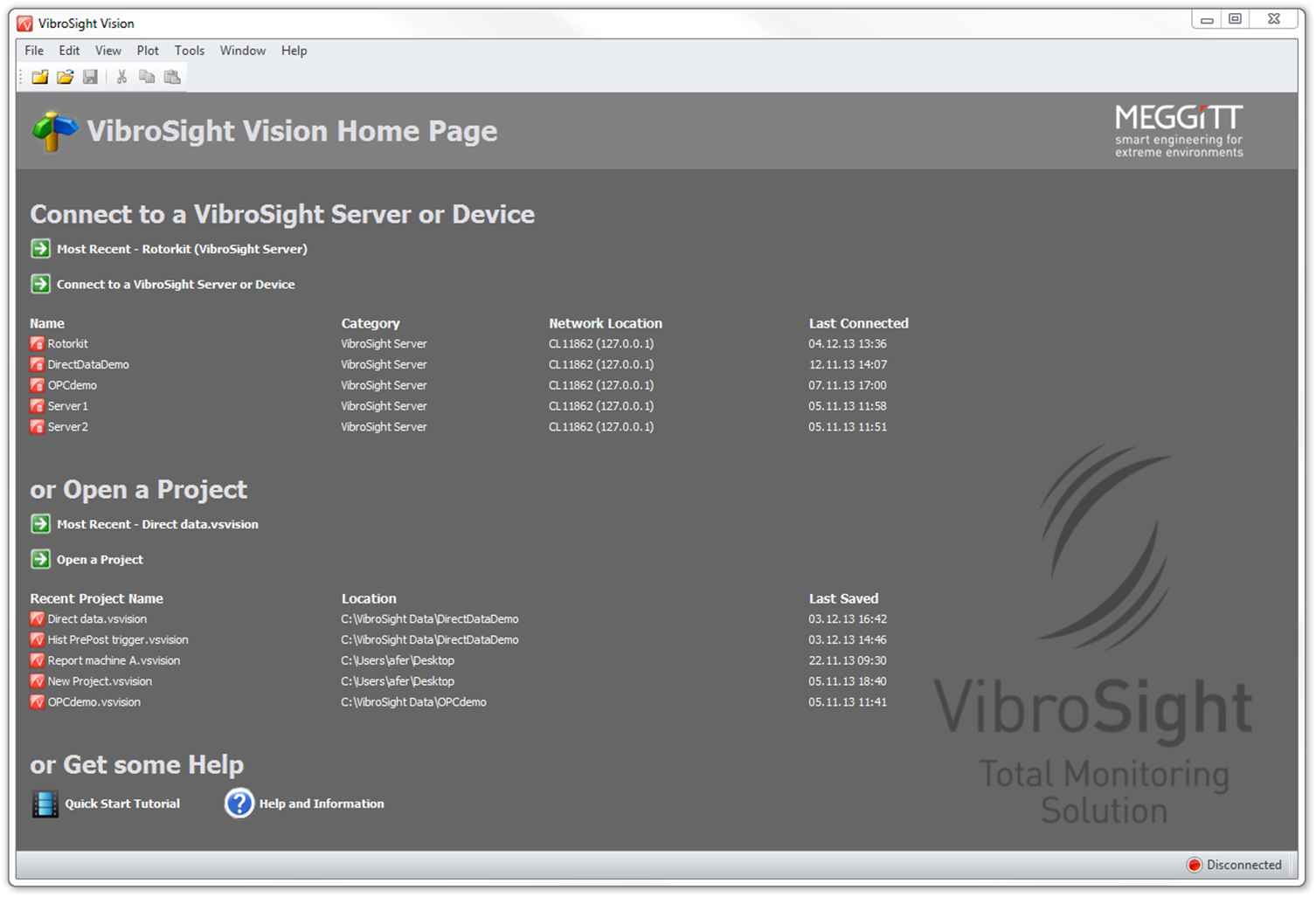Open Hist PrePost trigger.vsvision recent project
The height and width of the screenshot is (897, 1316).
(x=117, y=640)
